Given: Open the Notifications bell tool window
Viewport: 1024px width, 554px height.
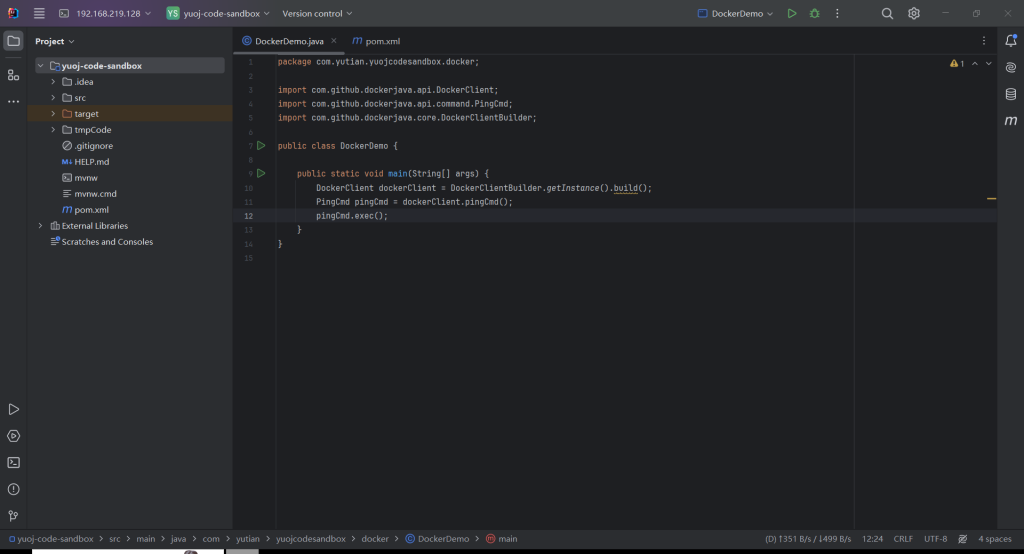Looking at the screenshot, I should 1011,41.
